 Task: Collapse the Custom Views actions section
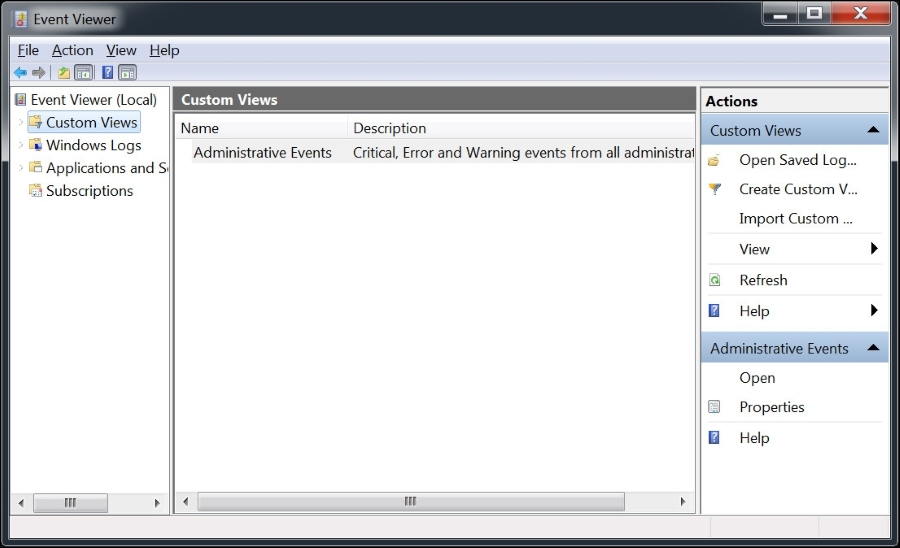873,130
